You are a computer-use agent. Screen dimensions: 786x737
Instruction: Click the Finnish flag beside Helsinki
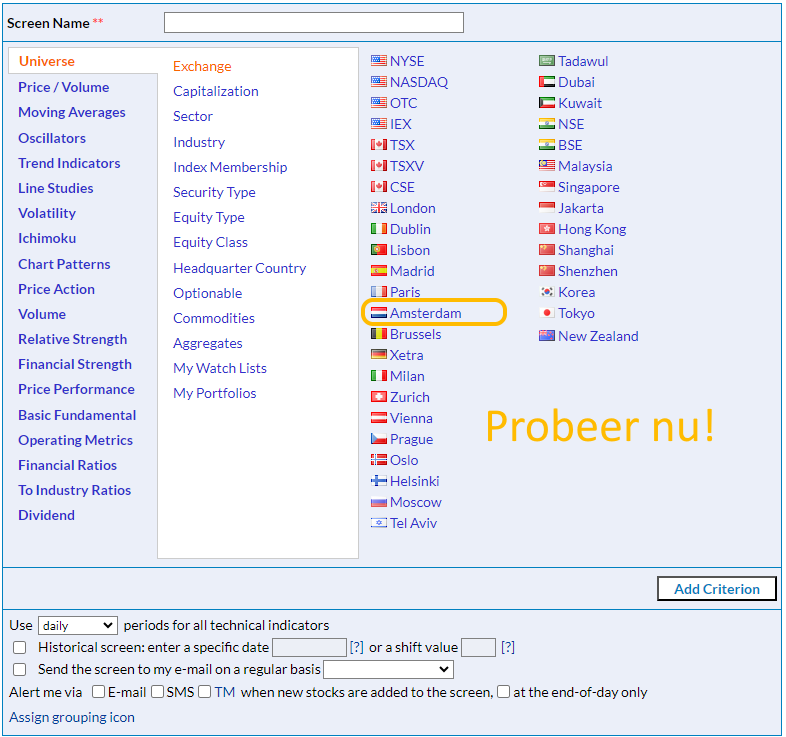pos(378,481)
